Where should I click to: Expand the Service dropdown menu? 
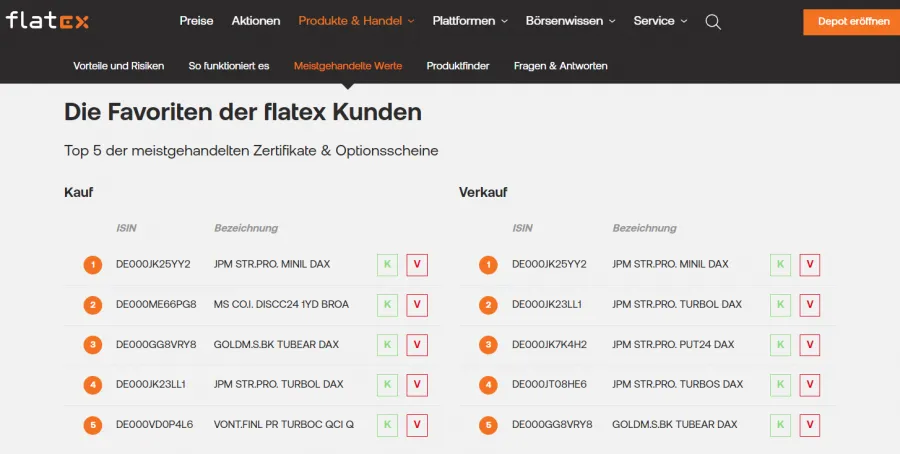point(660,21)
